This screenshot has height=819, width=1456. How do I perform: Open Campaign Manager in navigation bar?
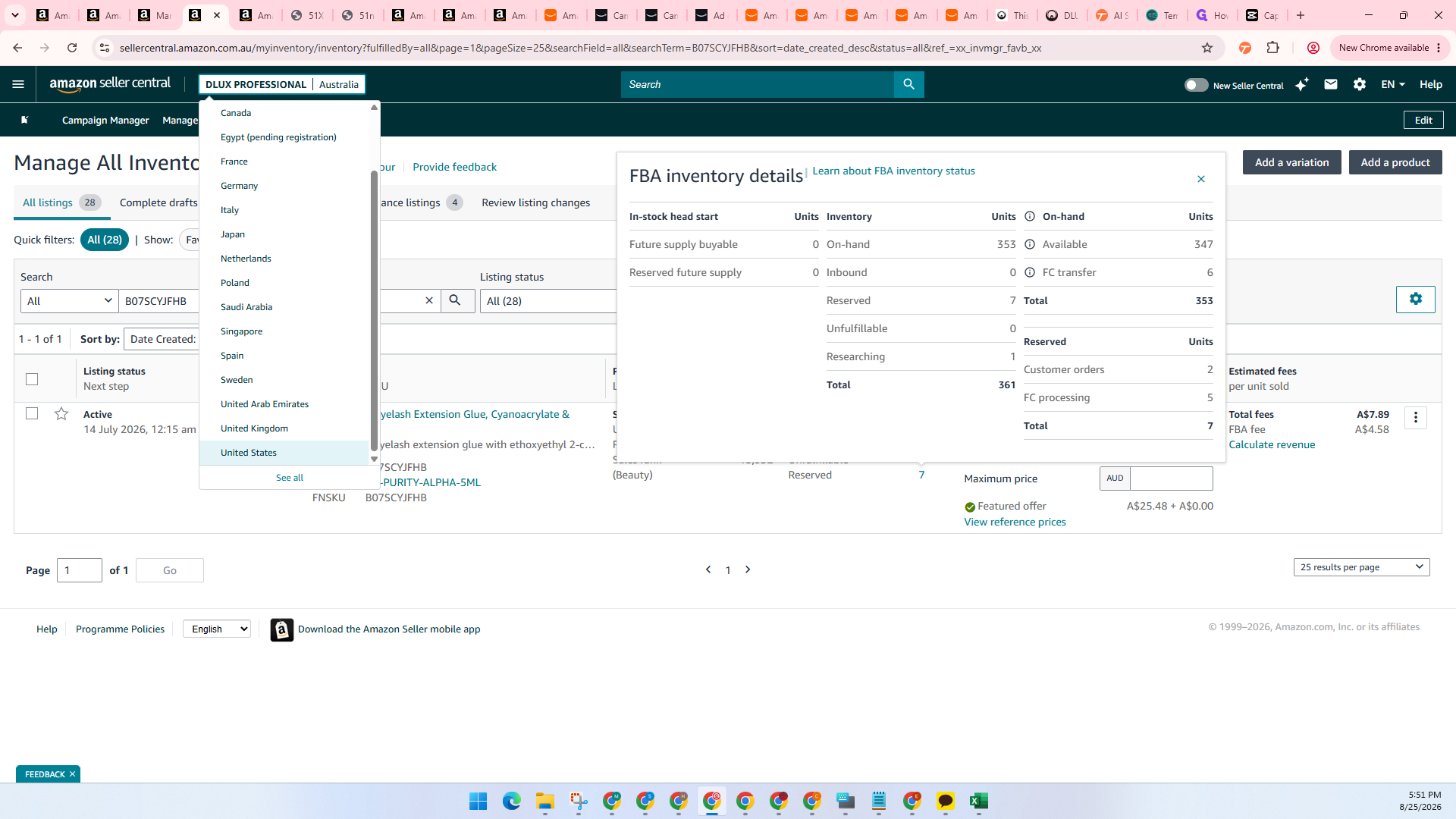[x=105, y=120]
